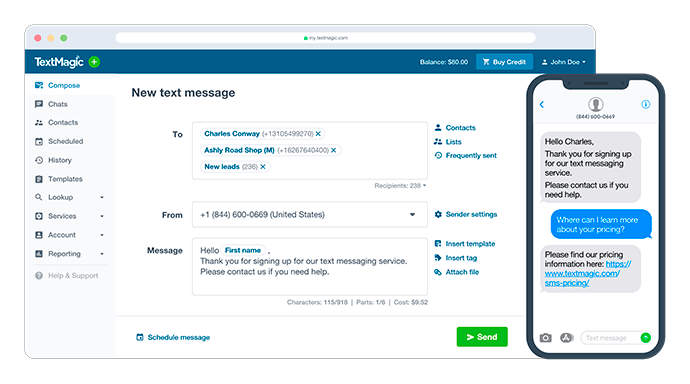Viewport: 690px width, 384px height.
Task: Click the Buy Credit button
Action: click(504, 62)
